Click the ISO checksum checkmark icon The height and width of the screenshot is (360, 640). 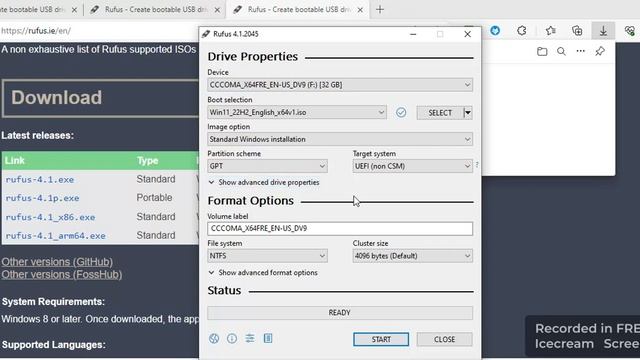(x=401, y=112)
